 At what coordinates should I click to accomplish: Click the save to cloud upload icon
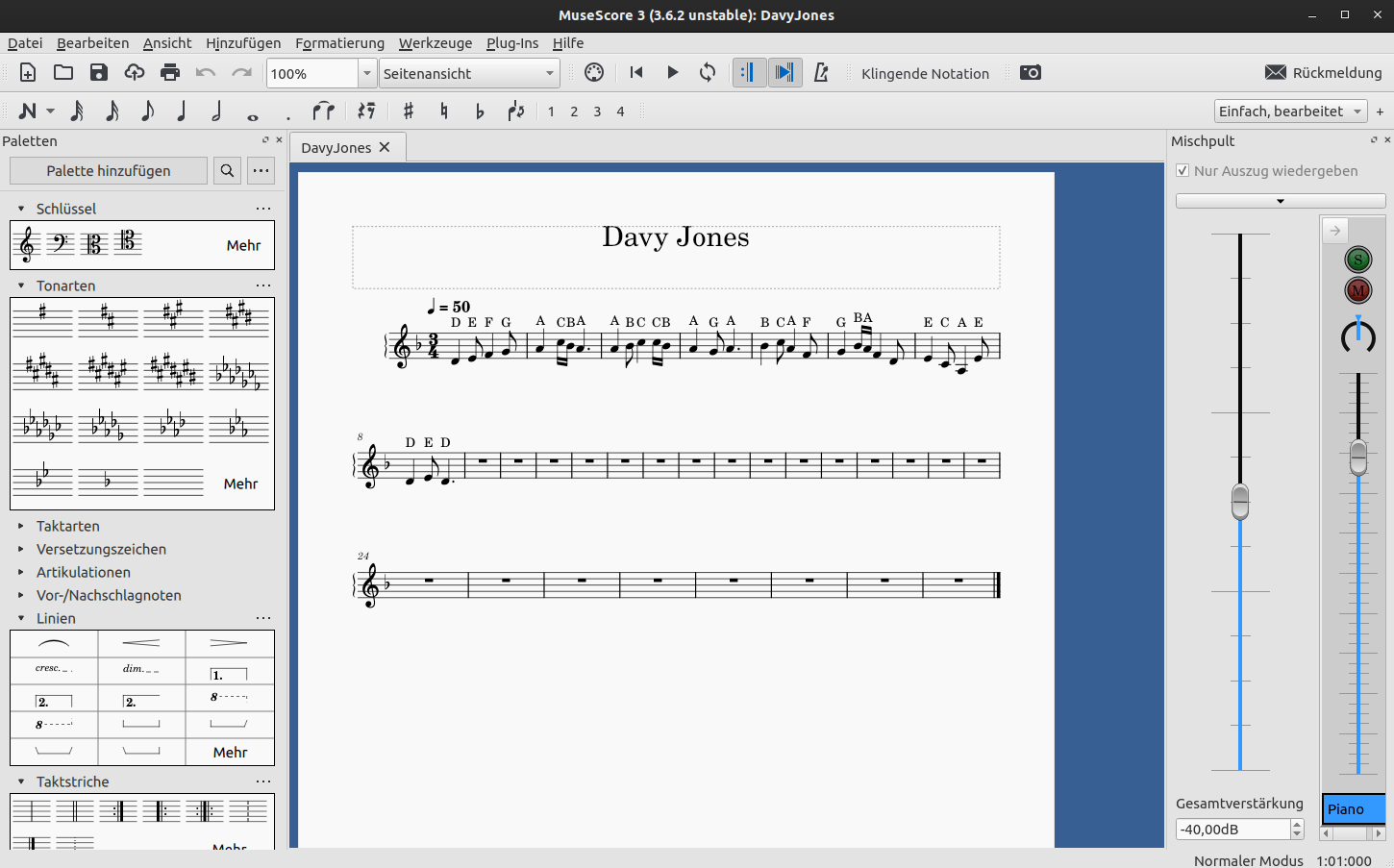135,73
